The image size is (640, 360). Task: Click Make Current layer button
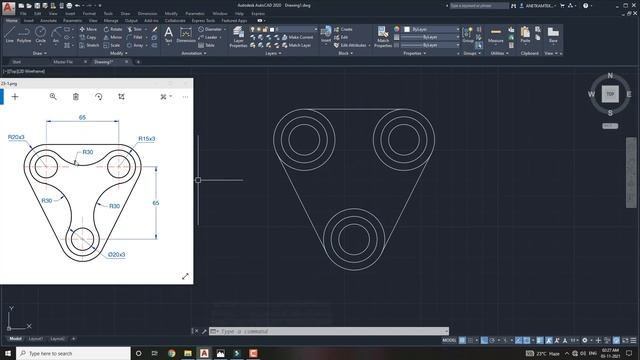pyautogui.click(x=298, y=37)
